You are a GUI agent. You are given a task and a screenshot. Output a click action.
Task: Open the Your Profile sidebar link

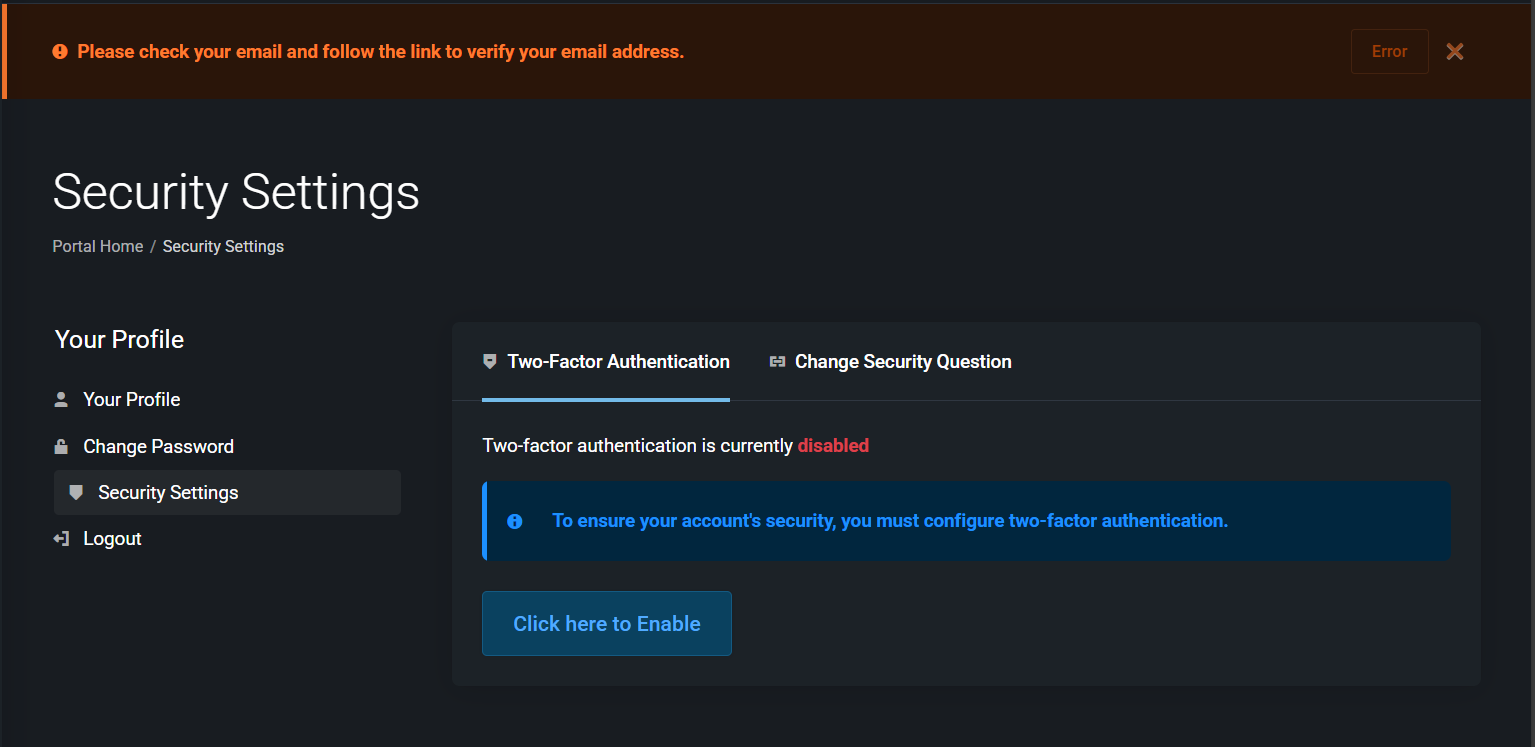point(131,400)
